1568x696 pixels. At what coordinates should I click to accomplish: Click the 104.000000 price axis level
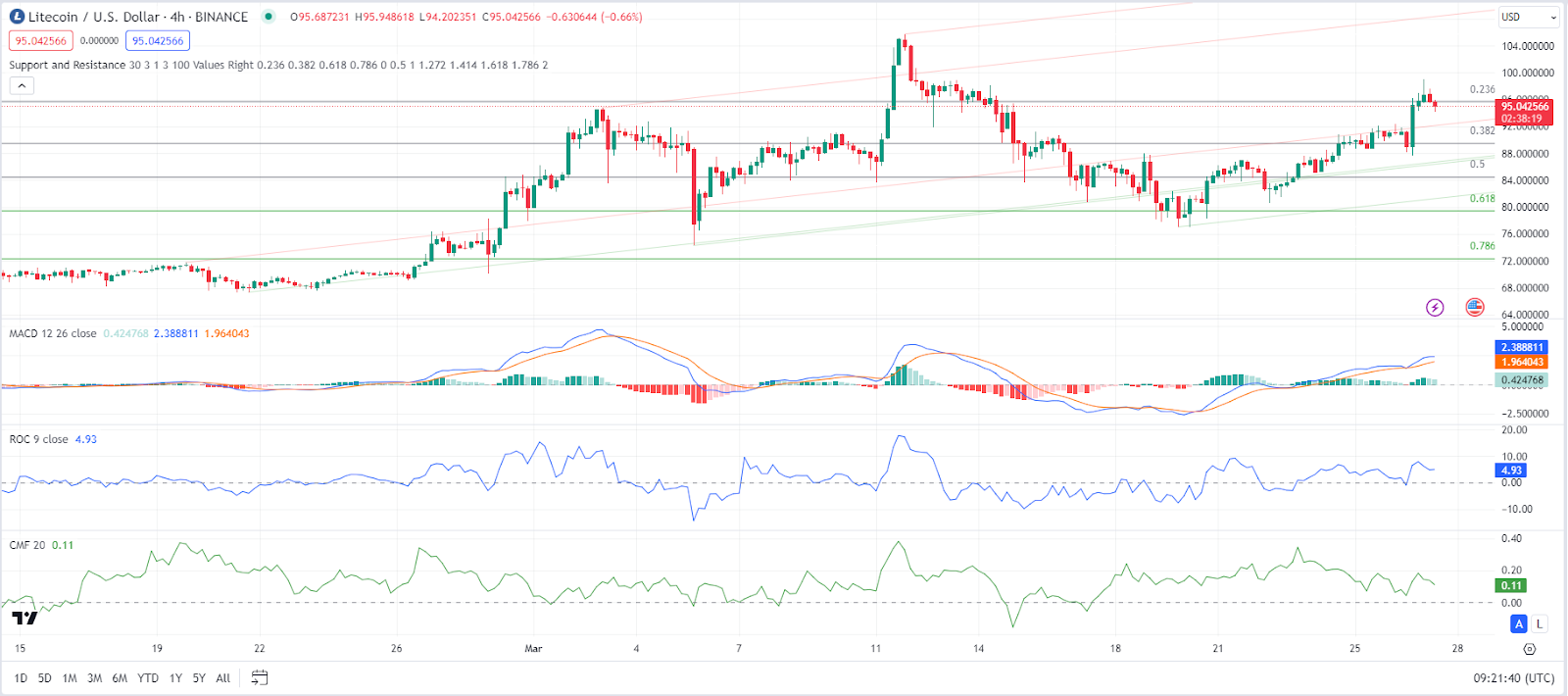coord(1528,46)
